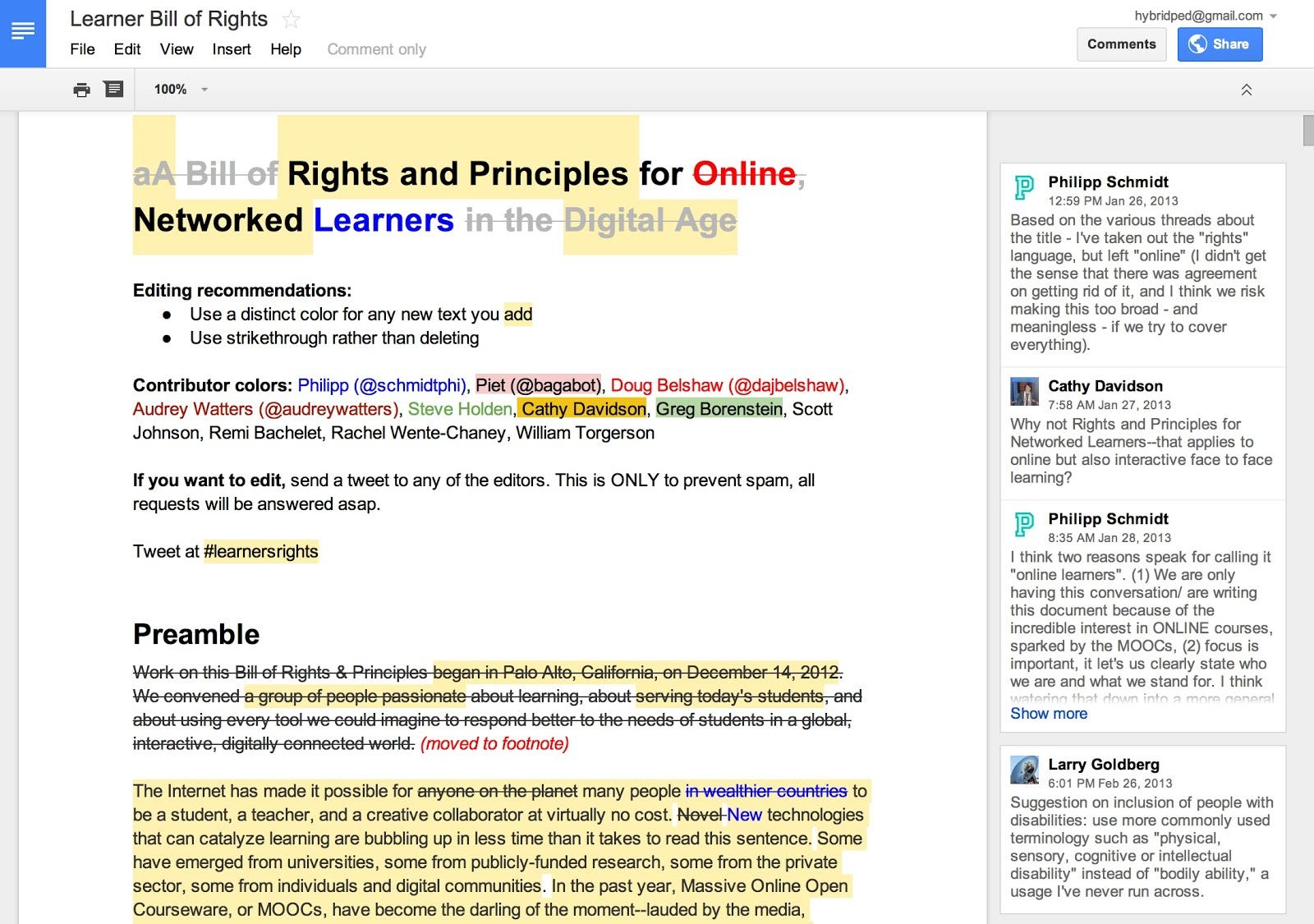Click highlighted name Cathy Davidson in document

(583, 409)
